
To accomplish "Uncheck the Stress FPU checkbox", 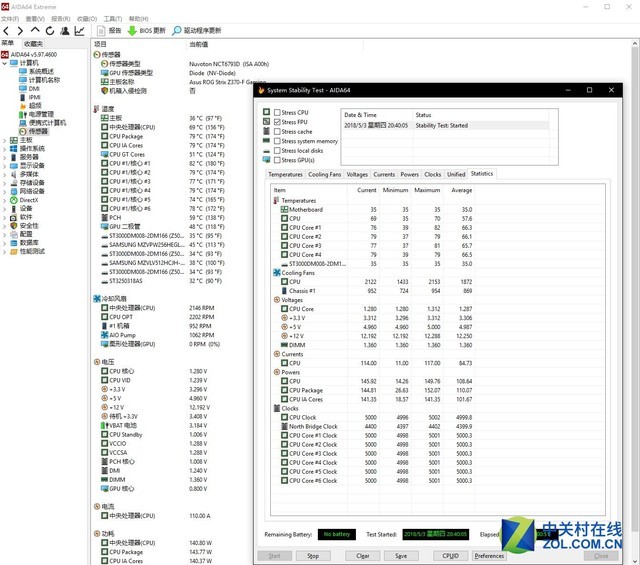I will [x=277, y=122].
